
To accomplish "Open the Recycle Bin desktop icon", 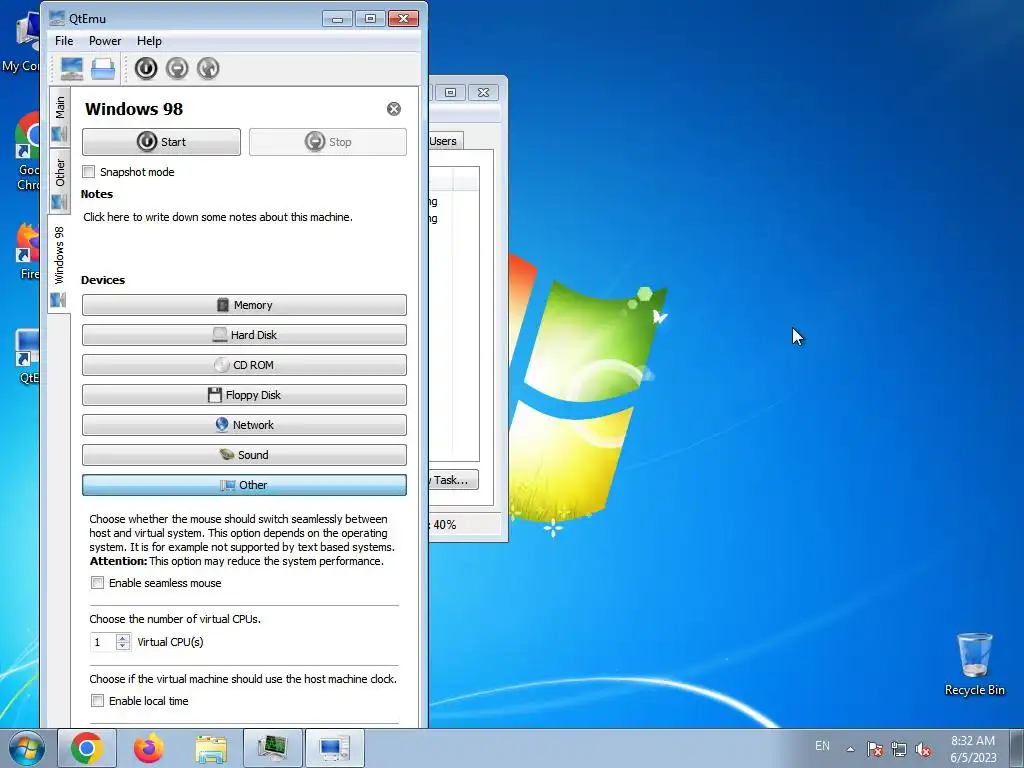I will [974, 664].
